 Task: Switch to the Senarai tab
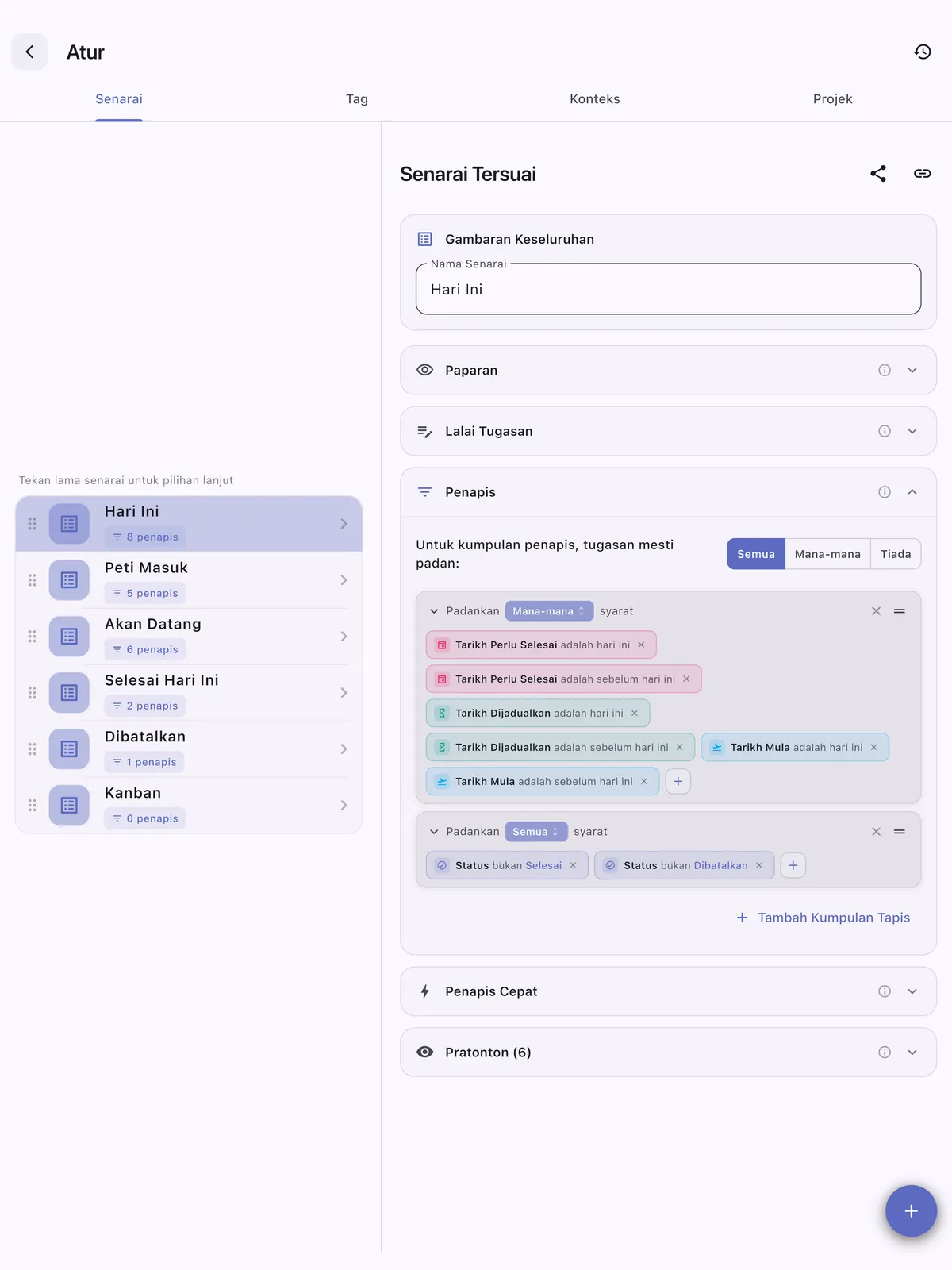tap(119, 99)
